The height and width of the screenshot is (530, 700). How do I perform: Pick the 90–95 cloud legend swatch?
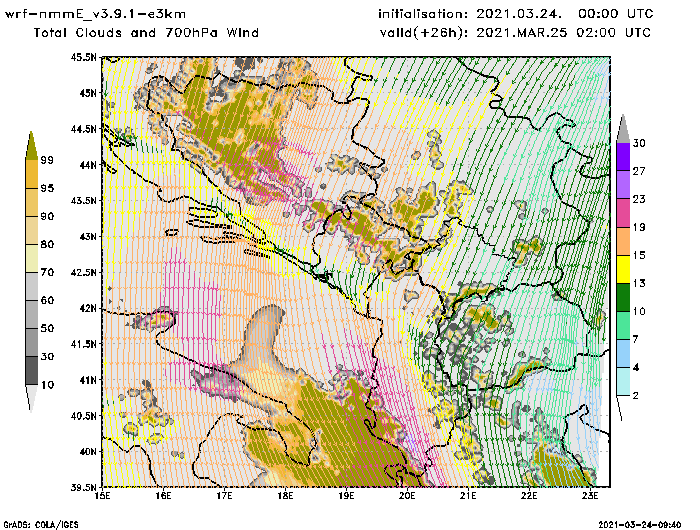coord(32,202)
